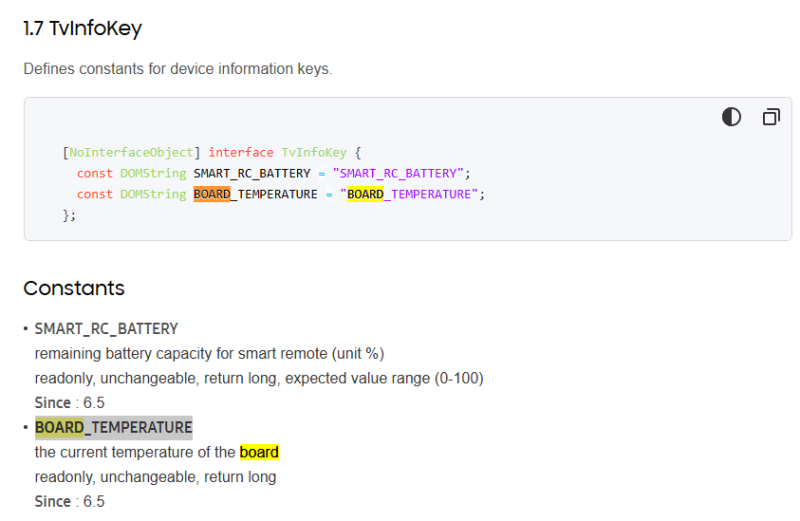Copy the TvInfoKey code snippet
The image size is (800, 521).
tap(771, 117)
